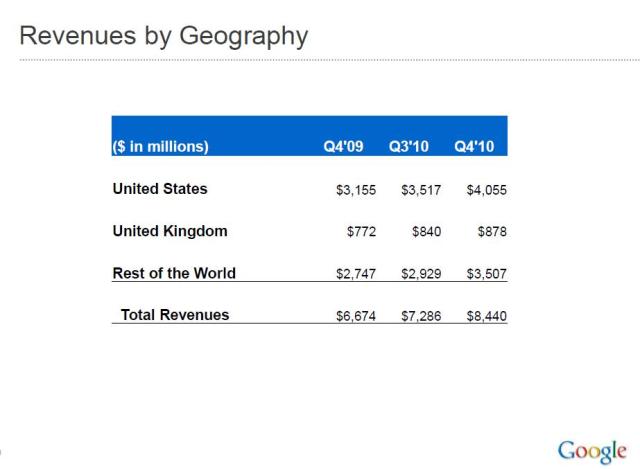This screenshot has height=469, width=640.
Task: Click the United States row label
Action: pyautogui.click(x=160, y=189)
